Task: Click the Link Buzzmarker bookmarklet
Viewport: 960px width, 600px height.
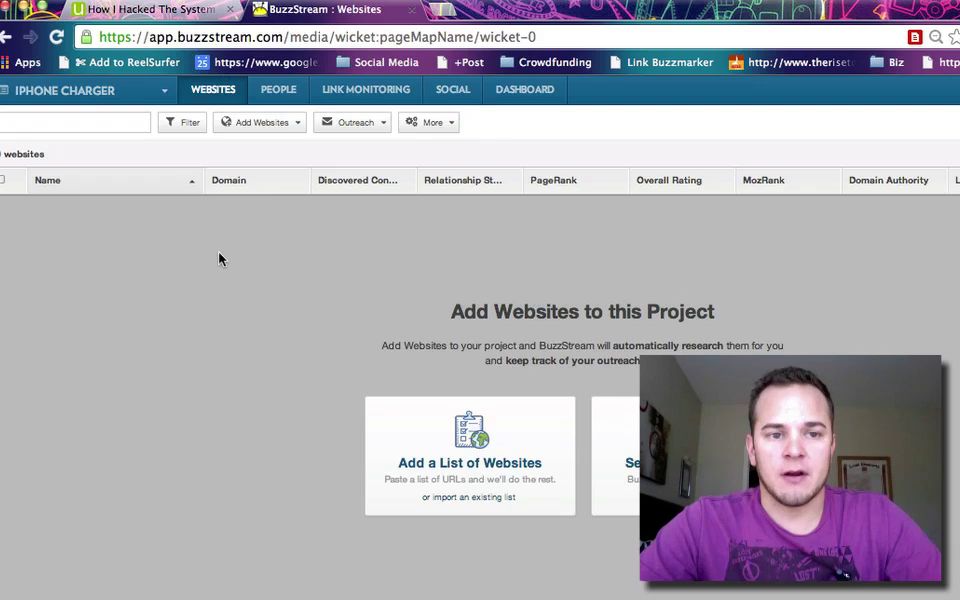Action: (x=662, y=62)
